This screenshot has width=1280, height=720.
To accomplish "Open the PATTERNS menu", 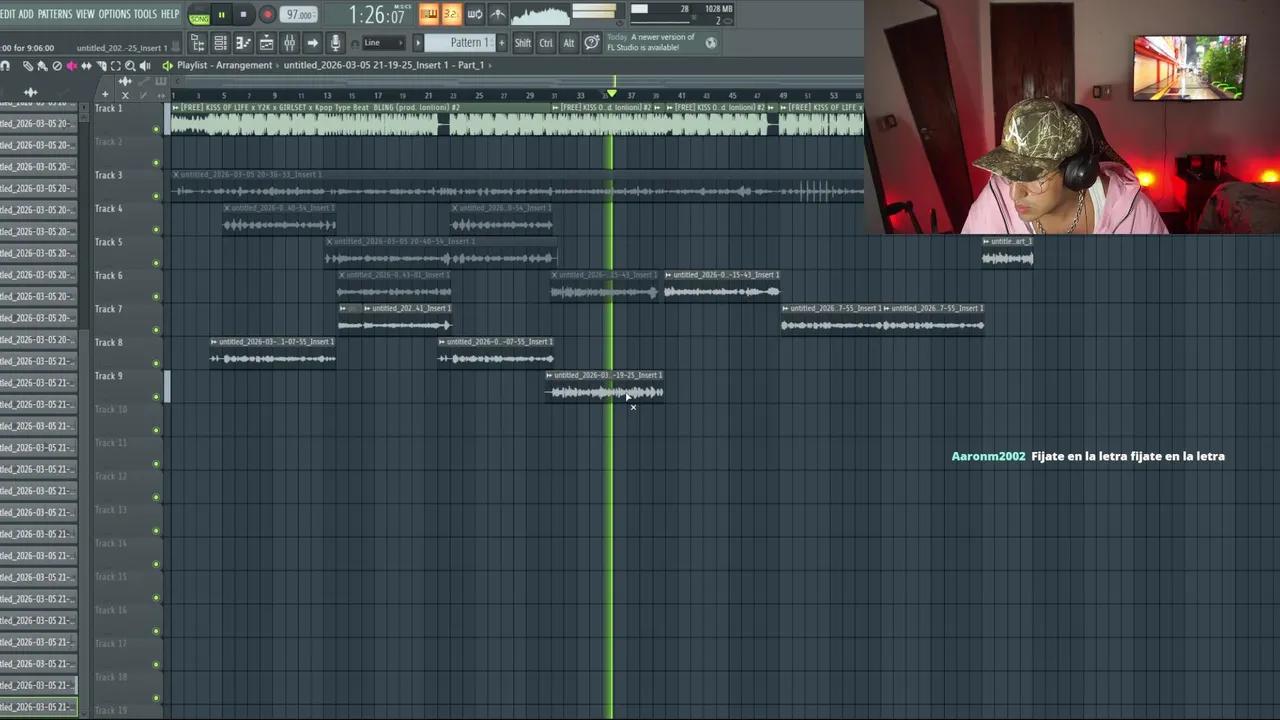I will [x=55, y=14].
